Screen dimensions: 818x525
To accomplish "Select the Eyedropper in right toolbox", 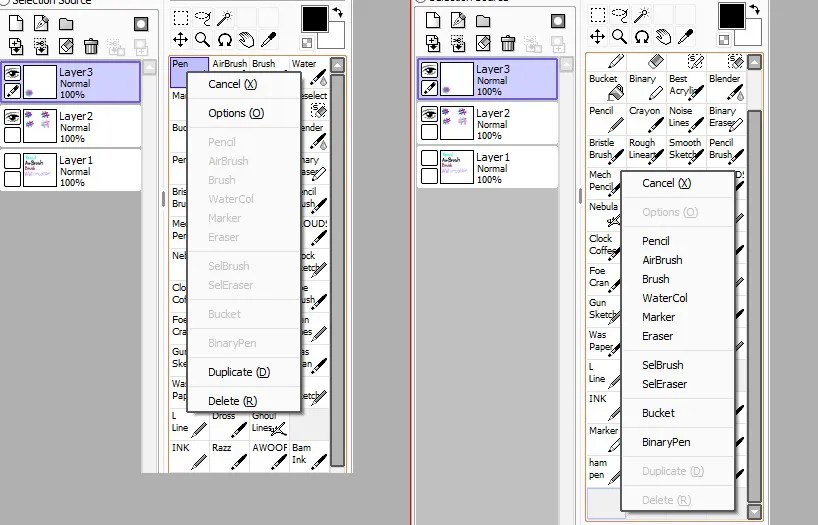I will coord(685,37).
